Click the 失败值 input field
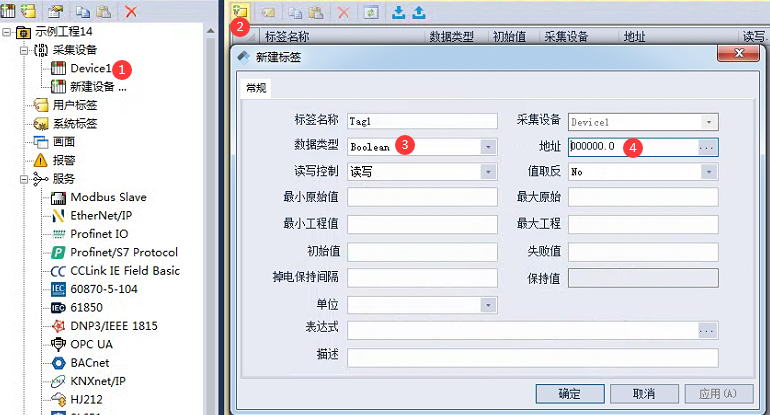The width and height of the screenshot is (770, 415). click(643, 252)
